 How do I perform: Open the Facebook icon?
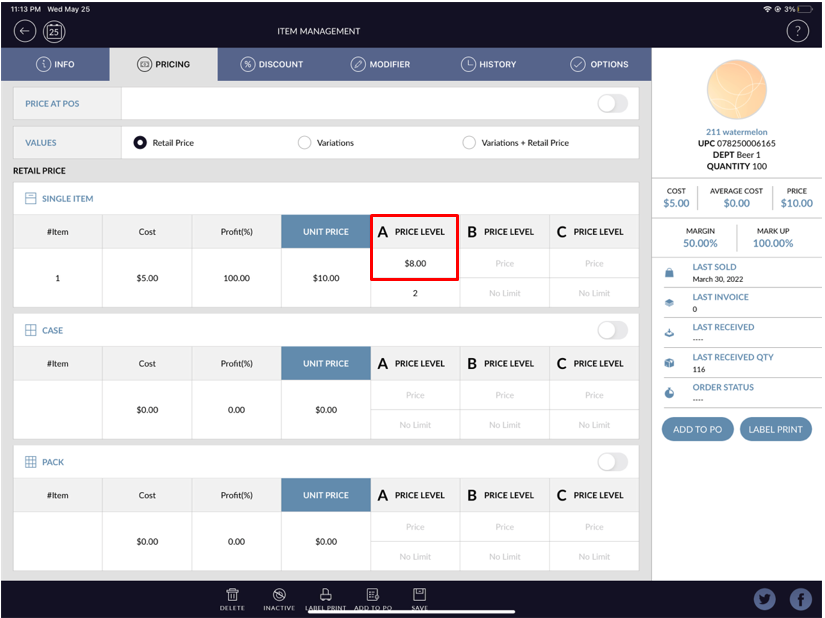pos(800,599)
